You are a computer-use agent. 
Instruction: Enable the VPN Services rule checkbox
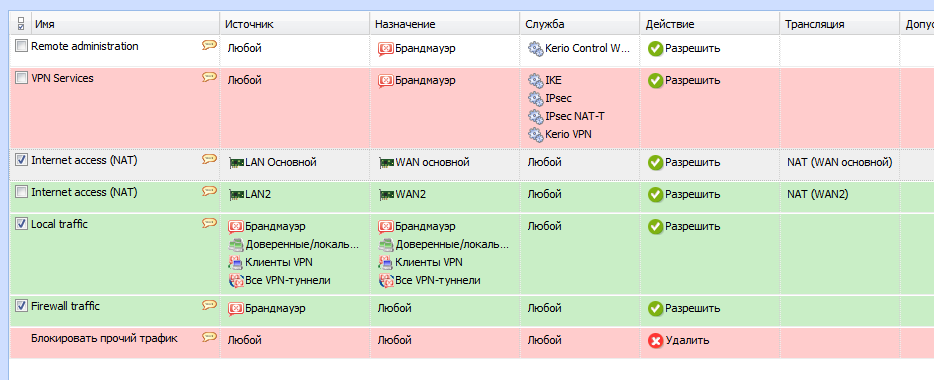point(21,78)
